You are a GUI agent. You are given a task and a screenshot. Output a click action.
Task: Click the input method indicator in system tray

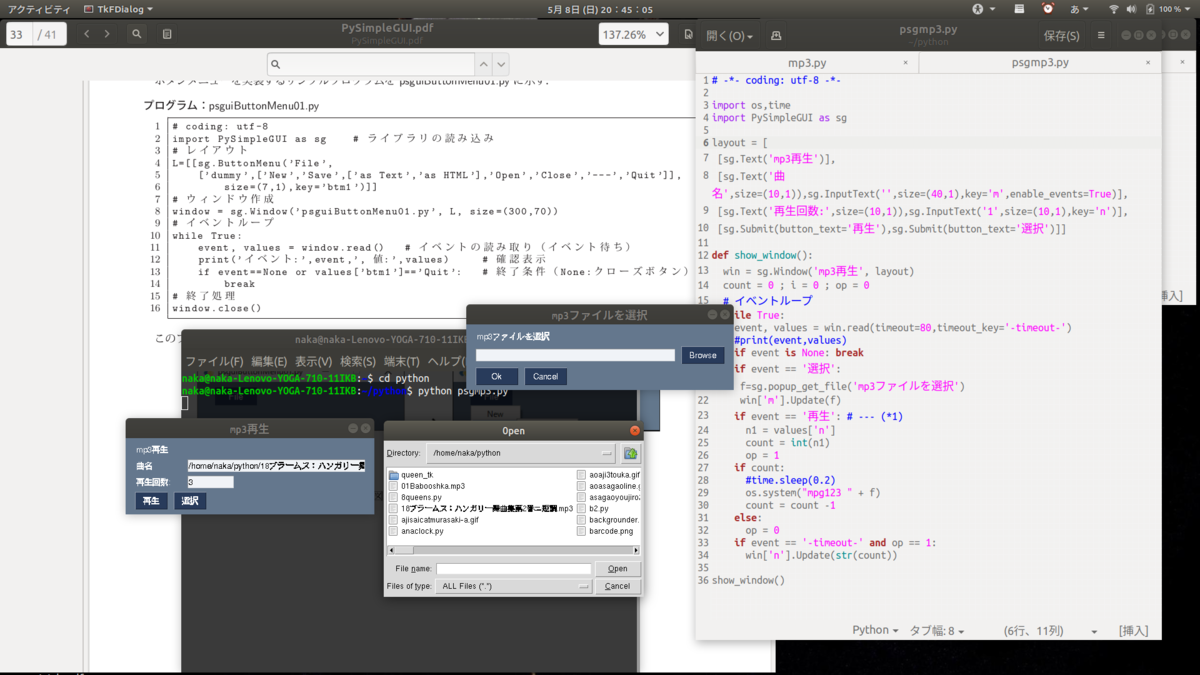1075,8
